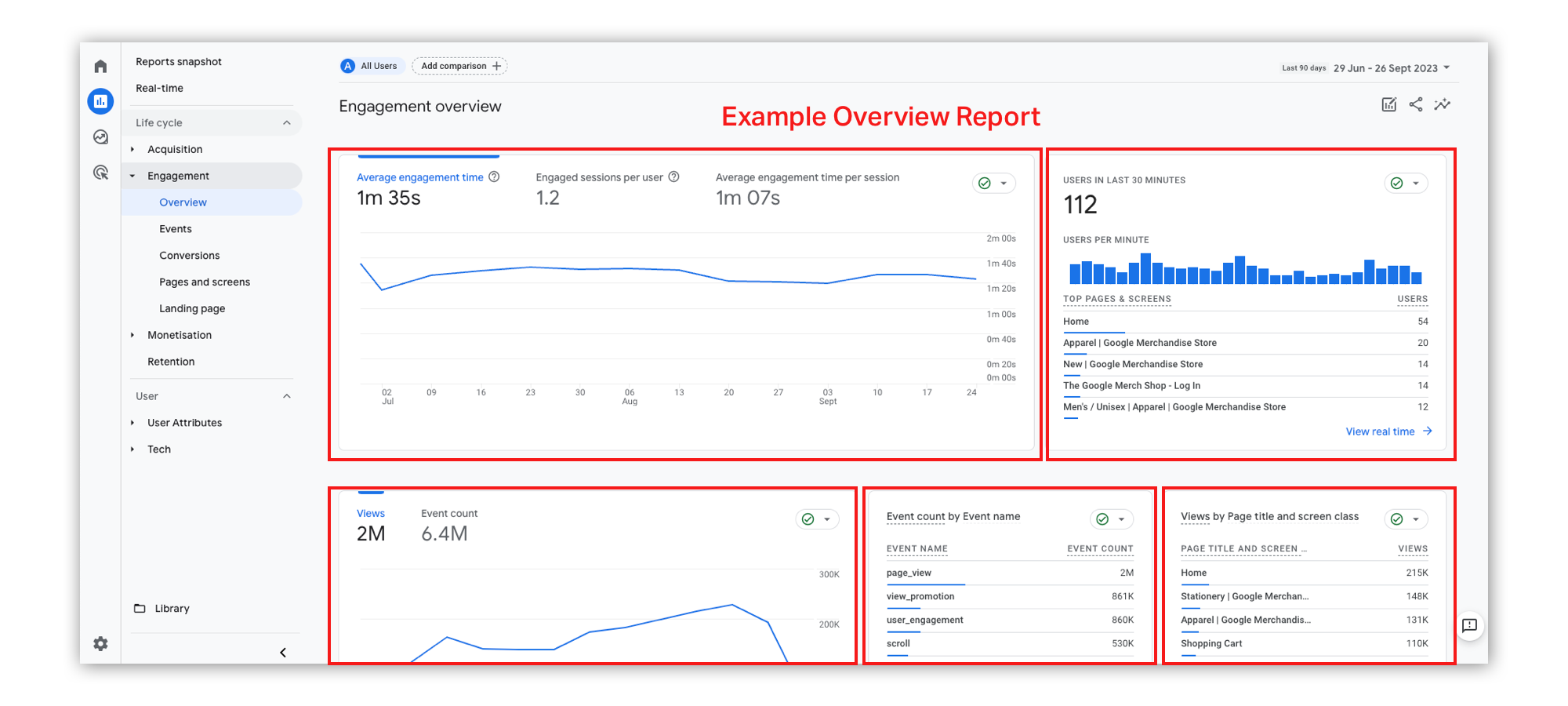1568x706 pixels.
Task: Open the Explore section icon
Action: point(100,136)
